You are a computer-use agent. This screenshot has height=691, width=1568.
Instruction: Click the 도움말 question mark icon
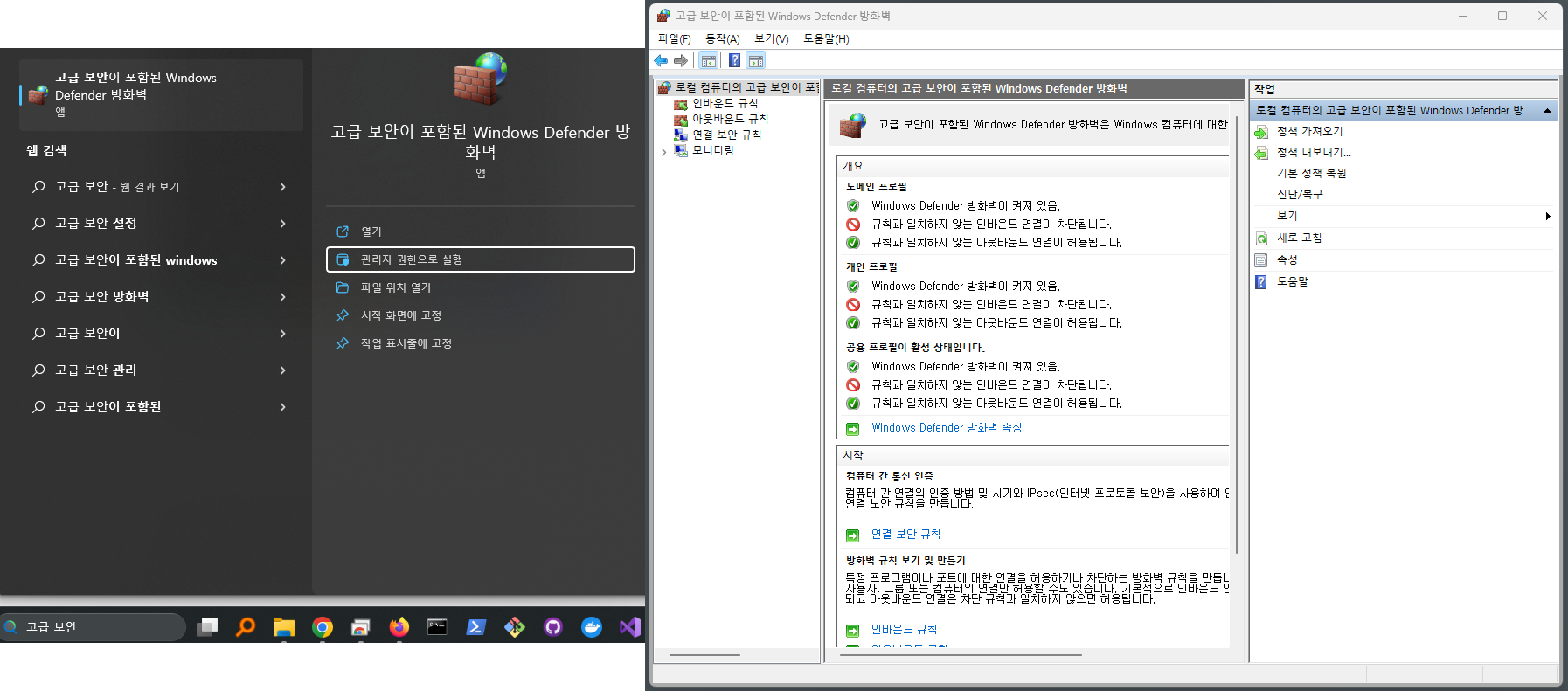pos(1261,282)
